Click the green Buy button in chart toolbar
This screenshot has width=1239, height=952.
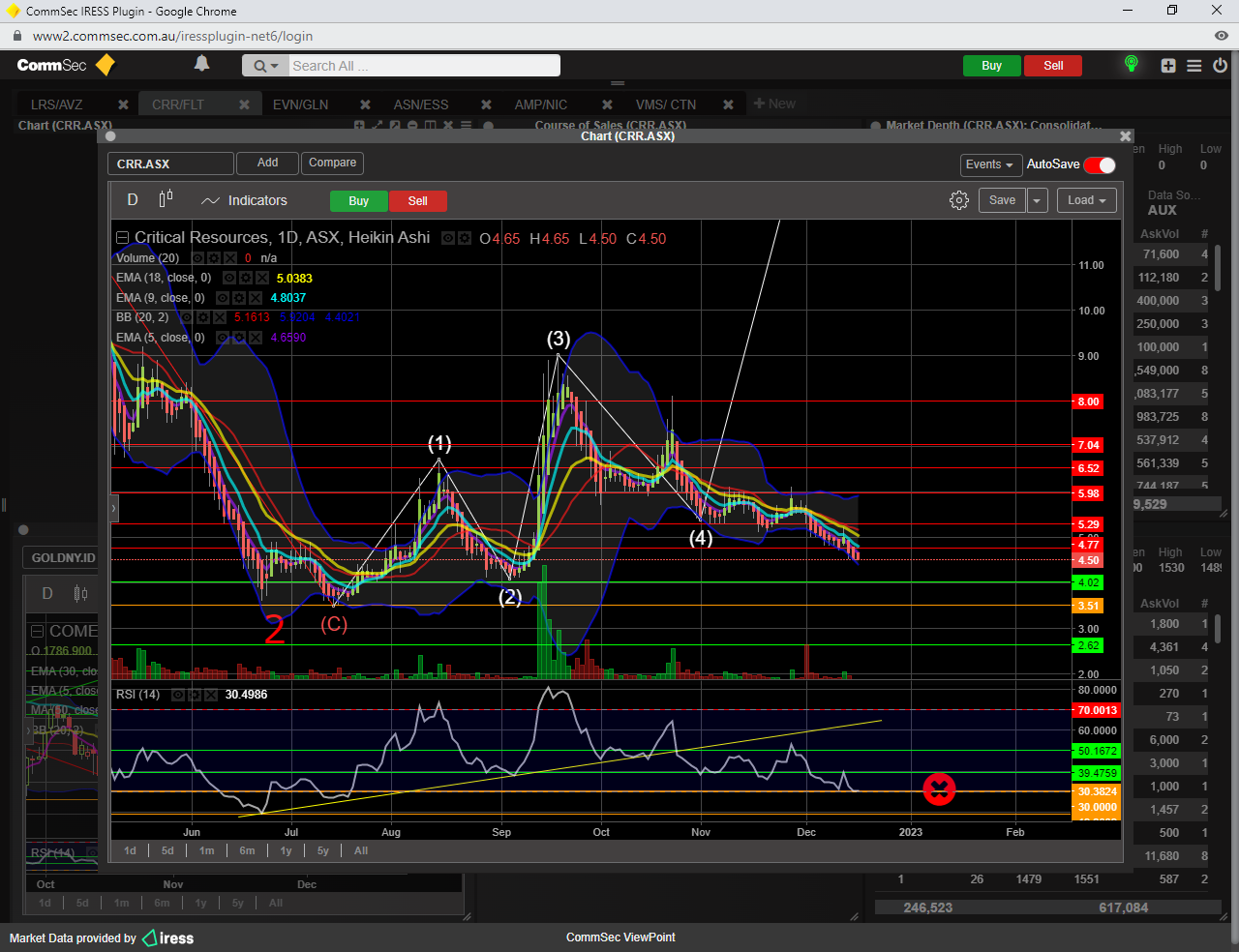tap(358, 201)
